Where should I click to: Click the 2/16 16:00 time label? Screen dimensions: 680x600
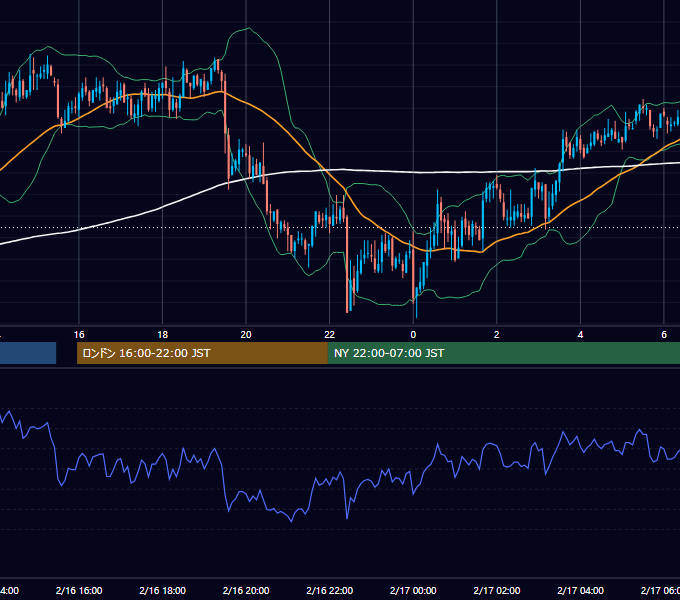coord(79,590)
